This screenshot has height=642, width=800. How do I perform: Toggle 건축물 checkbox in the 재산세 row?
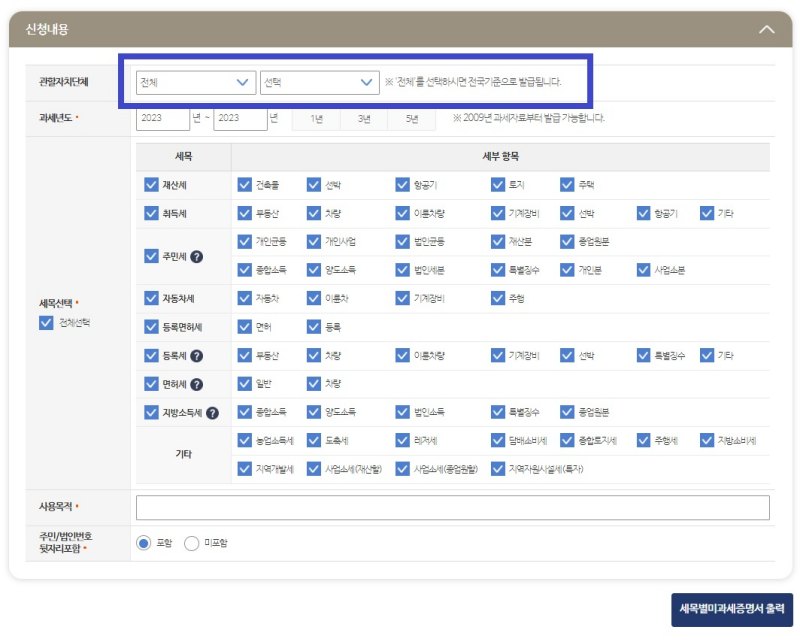click(245, 185)
